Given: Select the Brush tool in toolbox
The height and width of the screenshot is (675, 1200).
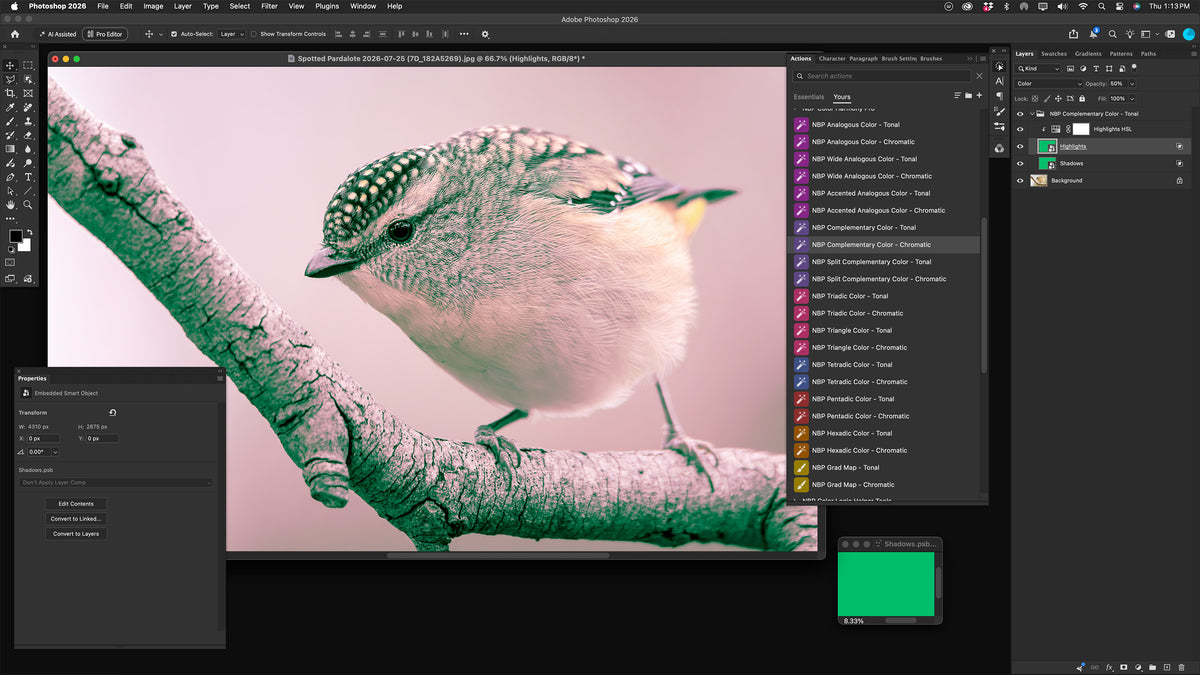Looking at the screenshot, I should (10, 121).
